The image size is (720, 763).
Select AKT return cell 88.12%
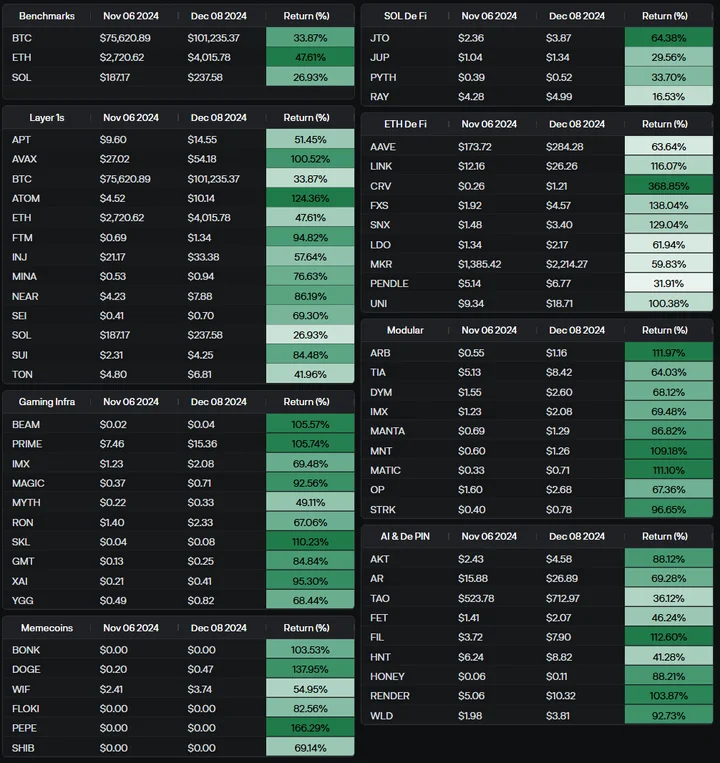point(668,560)
